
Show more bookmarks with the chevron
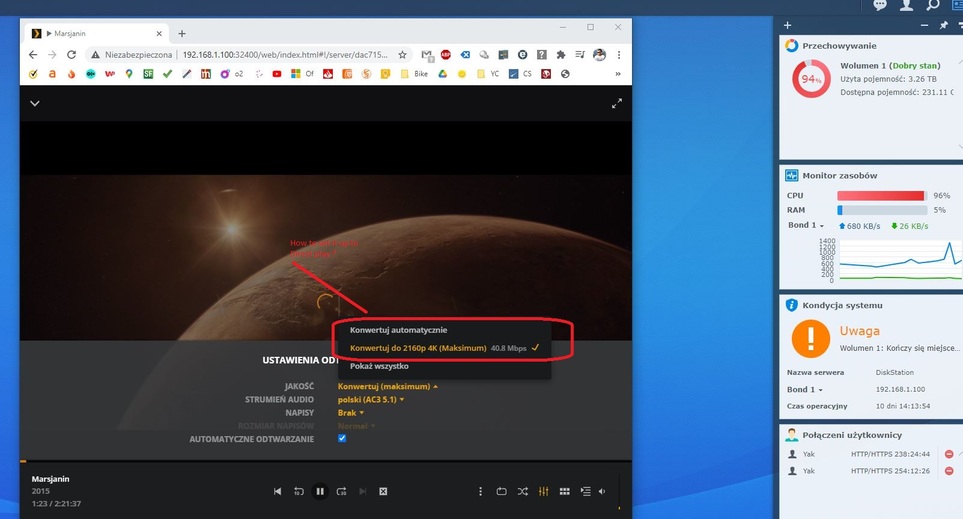click(x=618, y=74)
